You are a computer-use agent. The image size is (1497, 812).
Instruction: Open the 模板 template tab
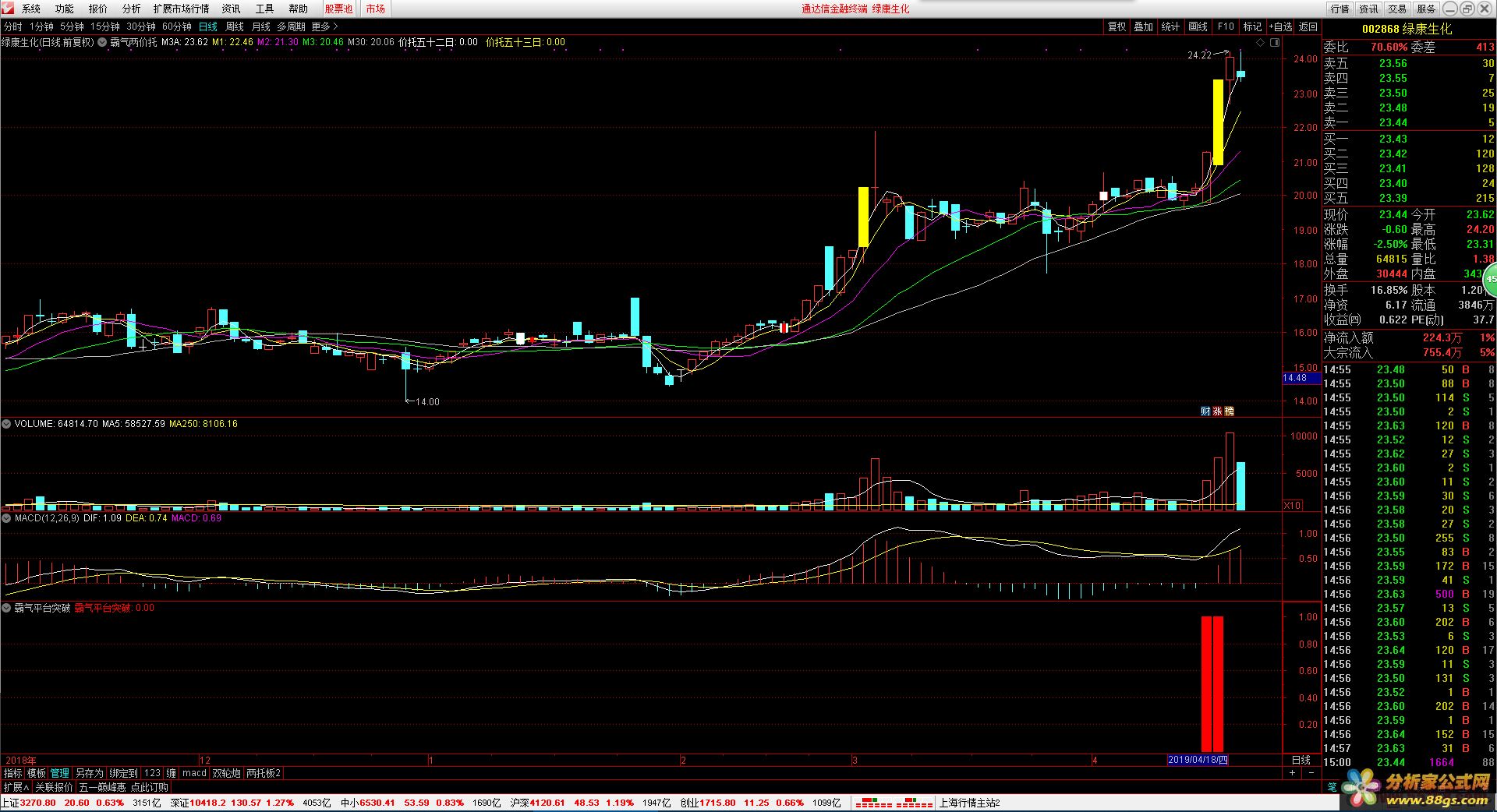tap(37, 773)
